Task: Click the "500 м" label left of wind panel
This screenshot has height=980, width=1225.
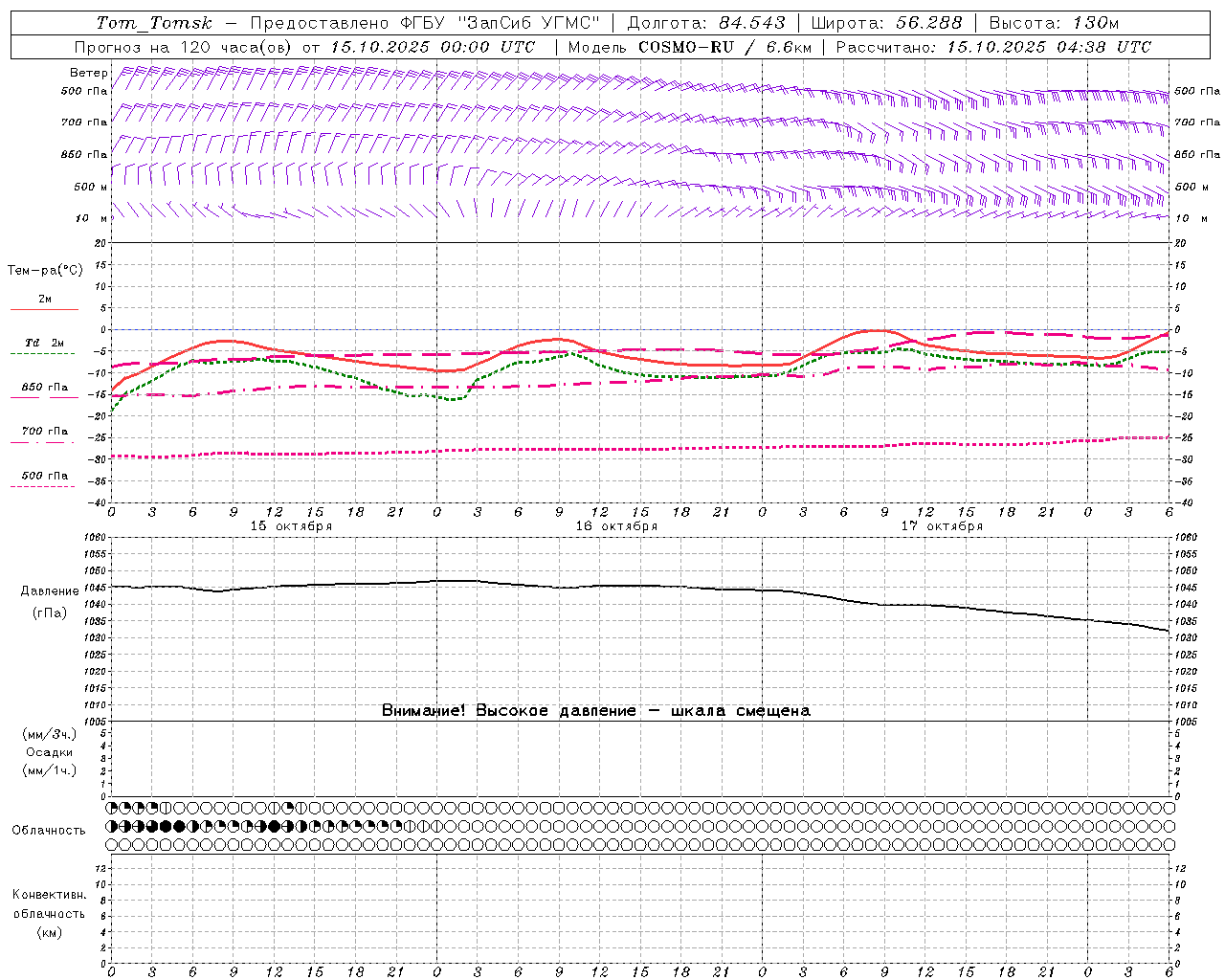Action: pos(91,187)
